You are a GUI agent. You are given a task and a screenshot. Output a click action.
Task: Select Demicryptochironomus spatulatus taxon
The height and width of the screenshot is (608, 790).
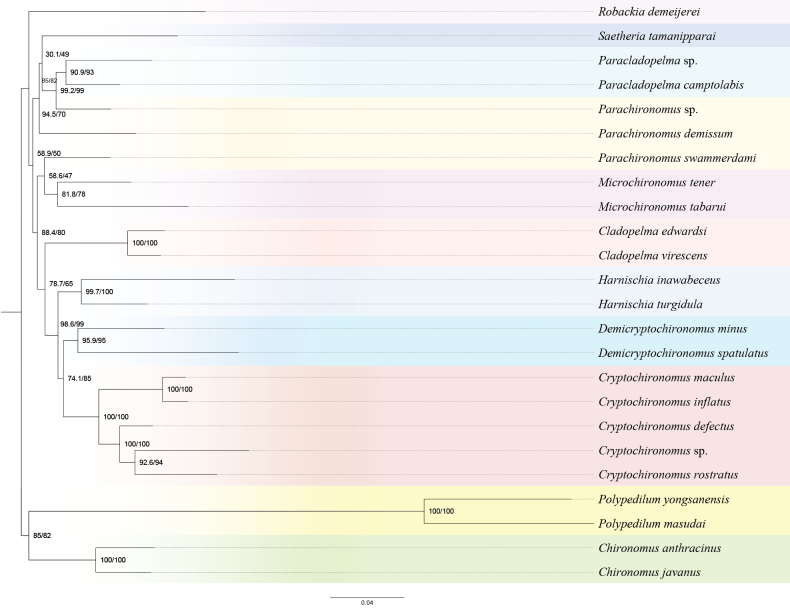click(x=683, y=353)
